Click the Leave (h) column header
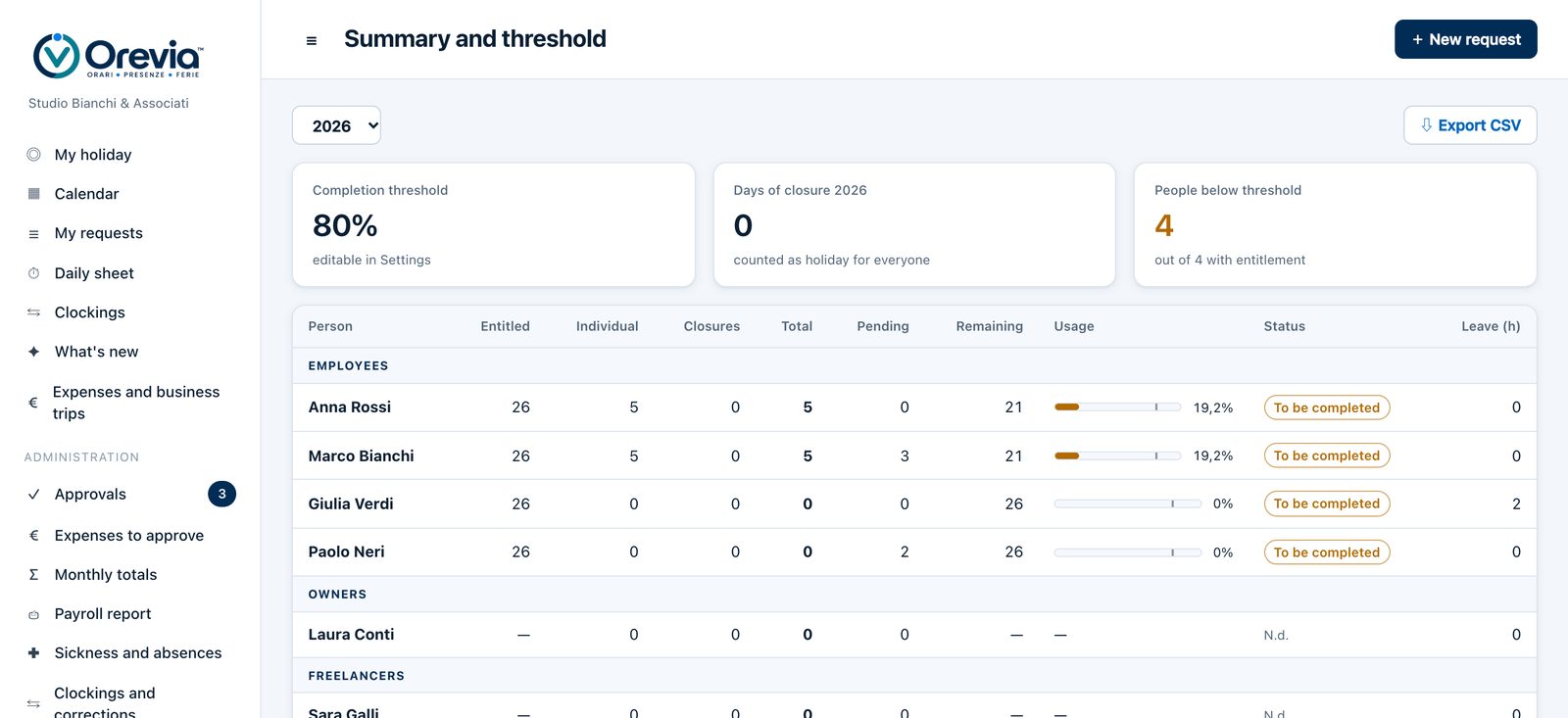 [x=1491, y=326]
